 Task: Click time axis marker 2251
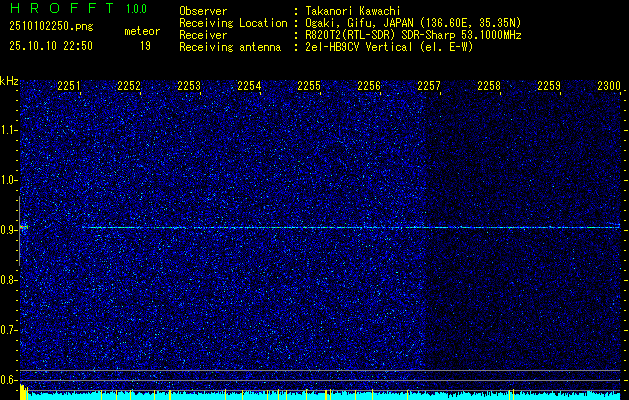(69, 86)
